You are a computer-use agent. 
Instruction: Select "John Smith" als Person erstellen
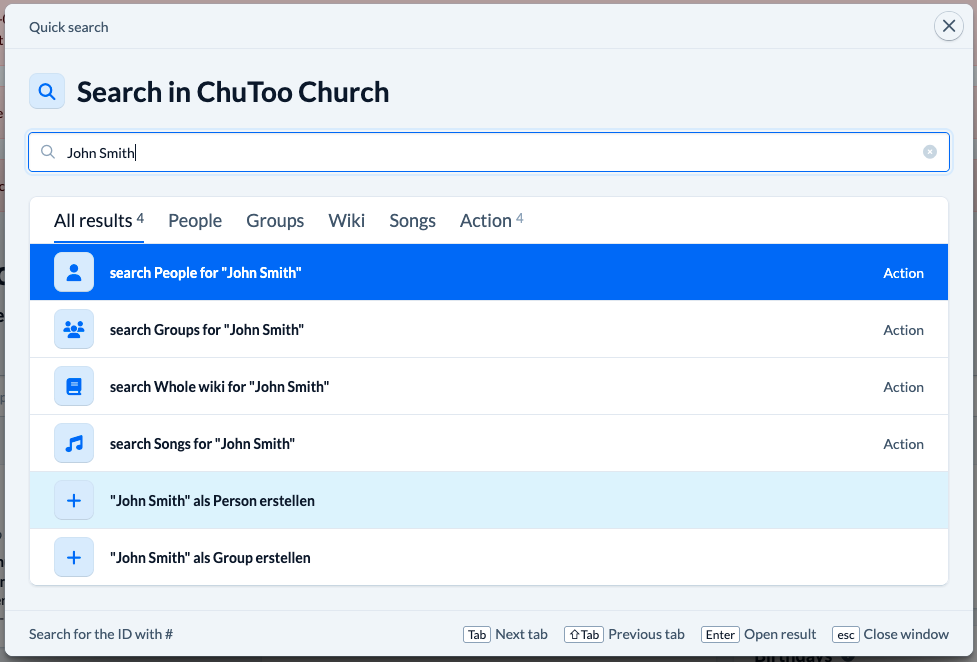point(212,501)
